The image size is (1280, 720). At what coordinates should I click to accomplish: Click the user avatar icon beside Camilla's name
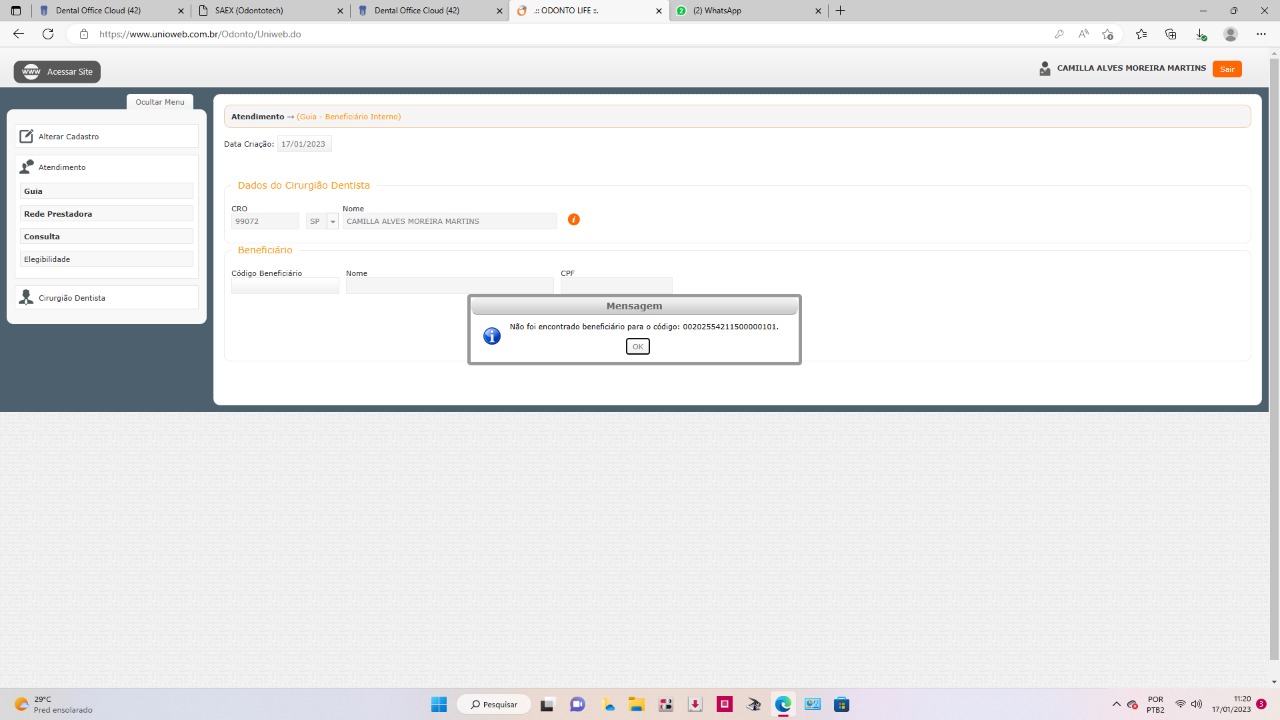[x=1045, y=69]
